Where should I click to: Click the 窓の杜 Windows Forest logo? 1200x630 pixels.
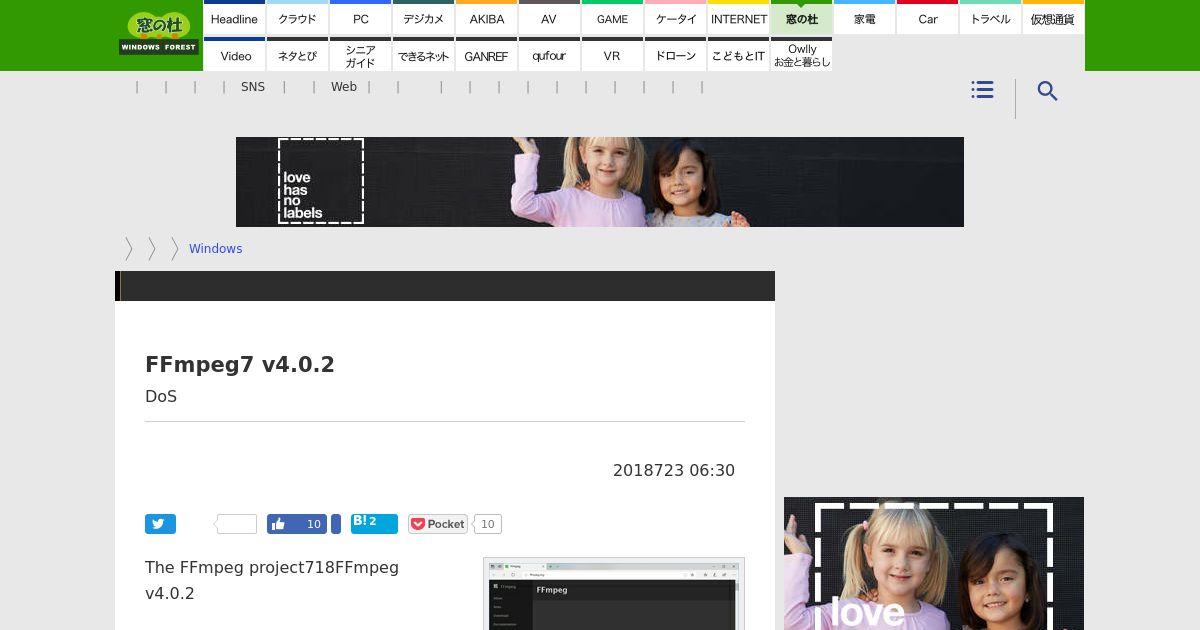click(159, 34)
